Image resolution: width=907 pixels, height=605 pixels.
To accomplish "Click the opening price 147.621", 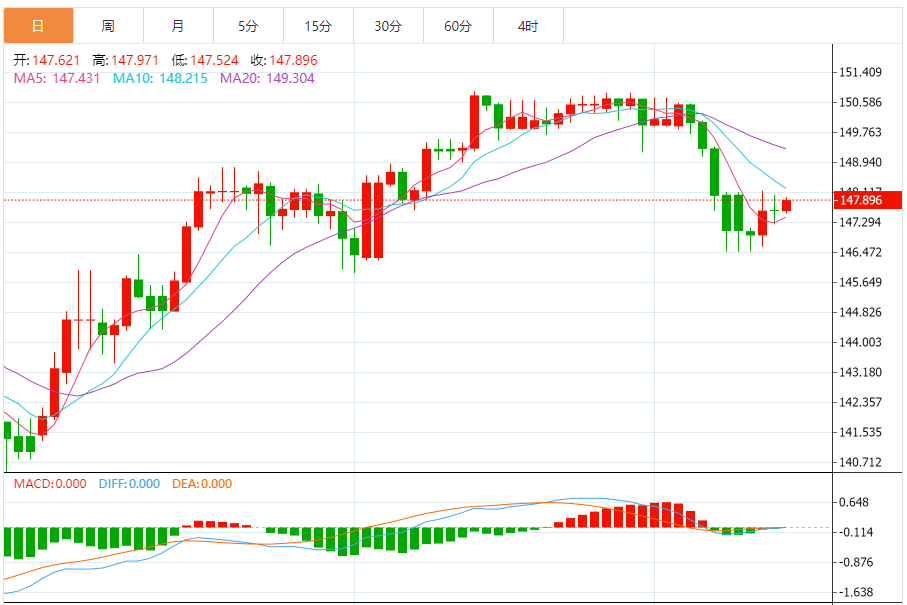I will pos(56,60).
